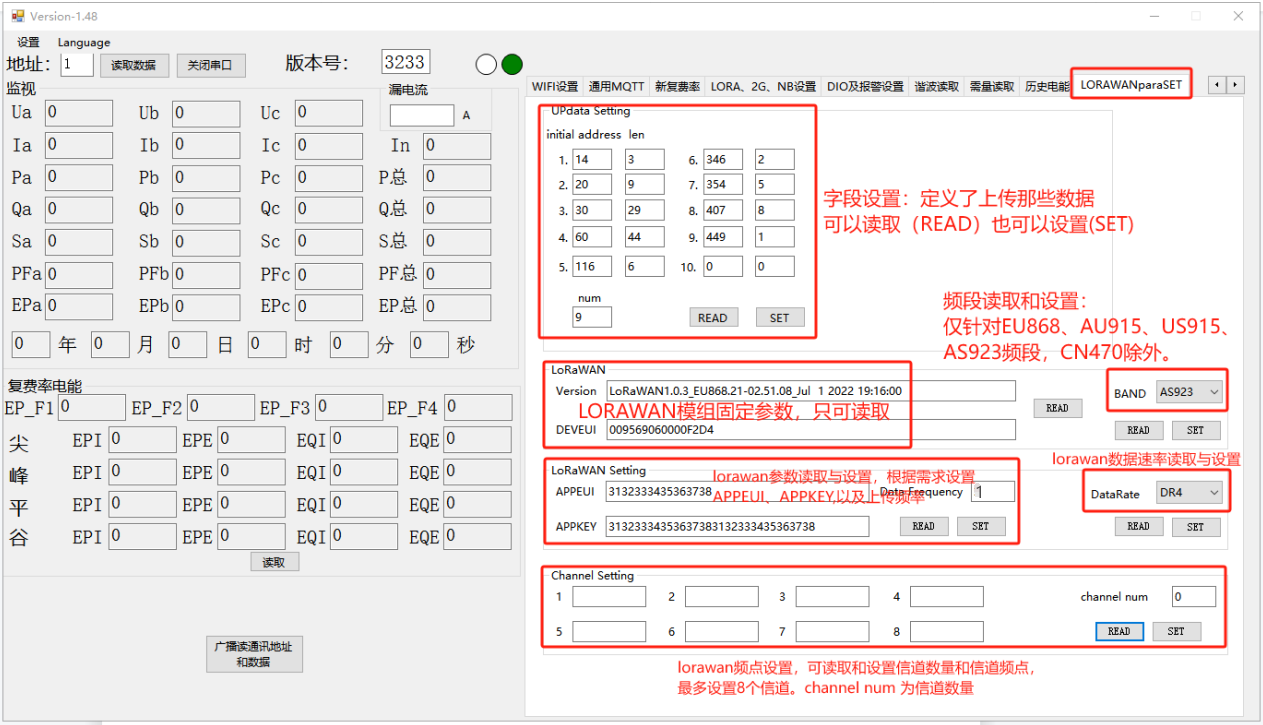Click READ in the UPdata Setting section

click(712, 318)
